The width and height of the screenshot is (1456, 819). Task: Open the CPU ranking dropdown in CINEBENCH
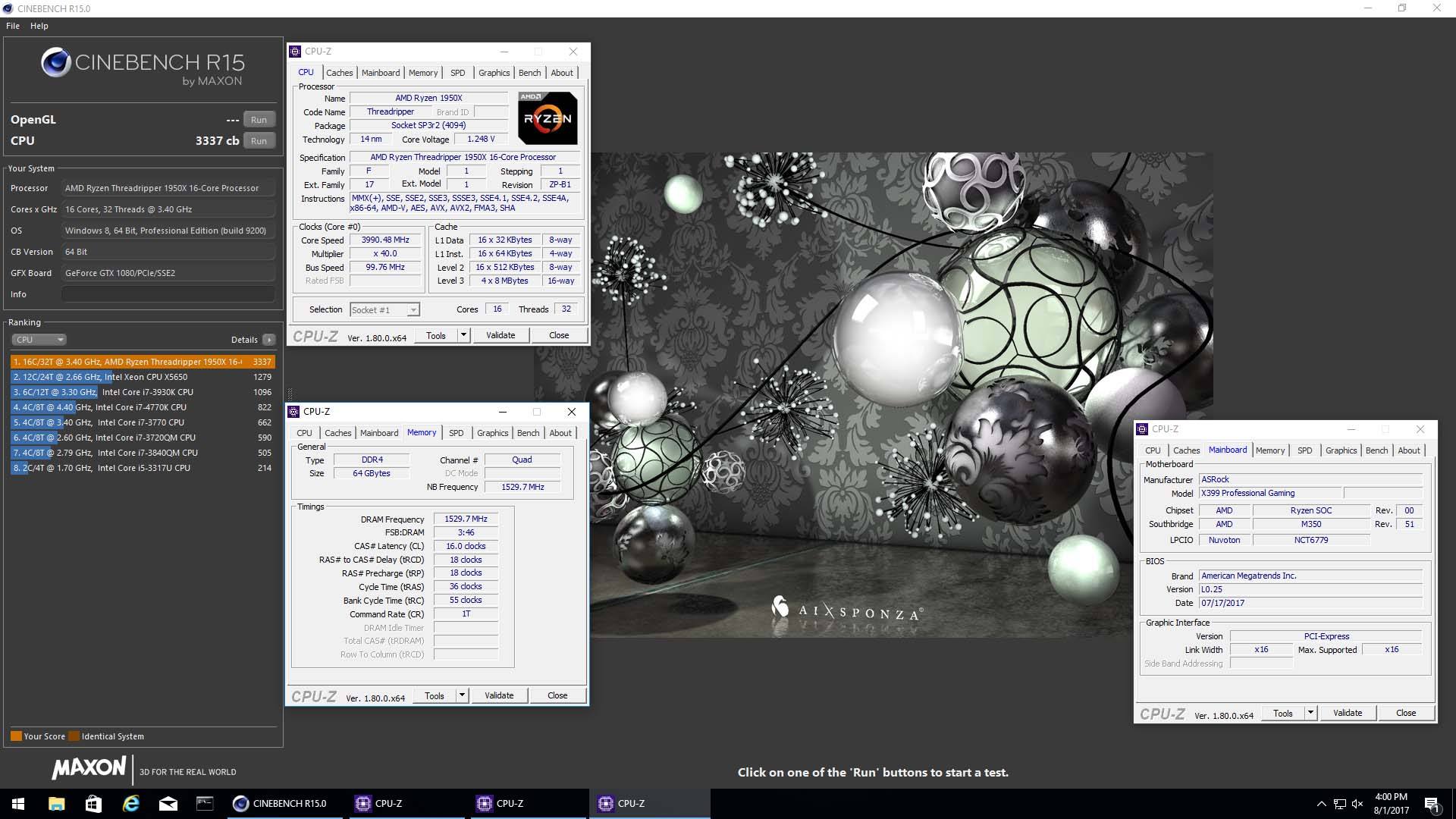[x=39, y=339]
